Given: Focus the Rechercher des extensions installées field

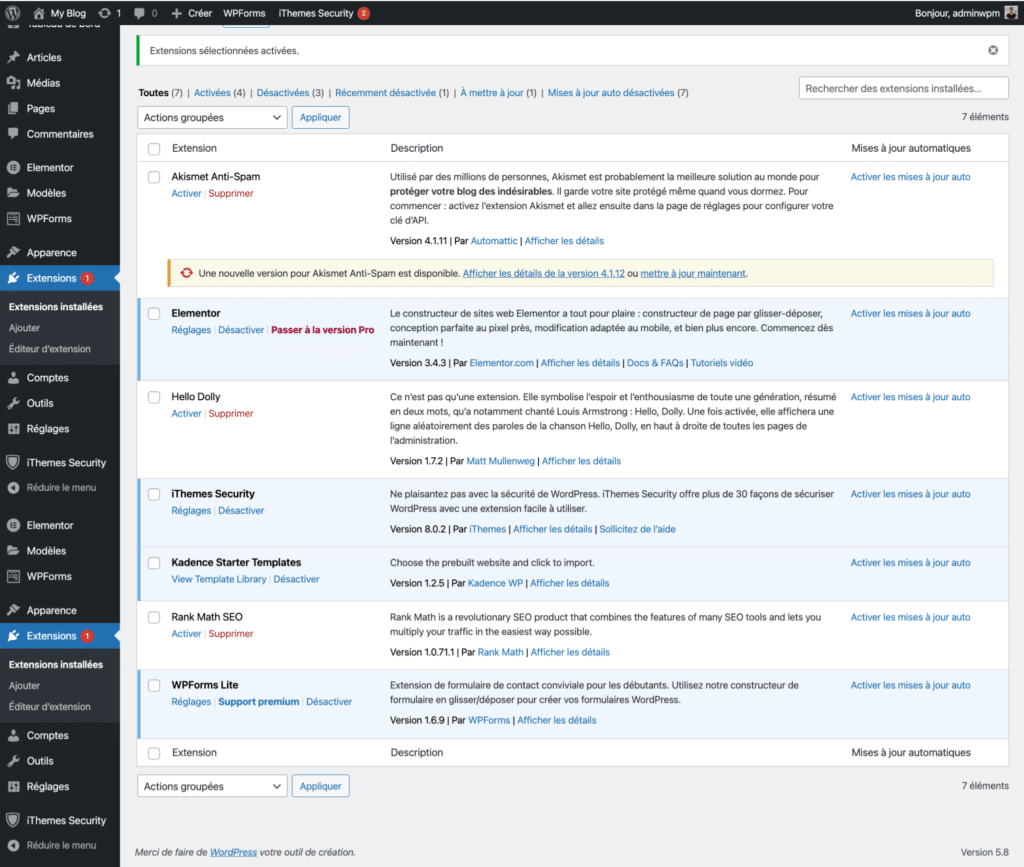Looking at the screenshot, I should tap(903, 88).
